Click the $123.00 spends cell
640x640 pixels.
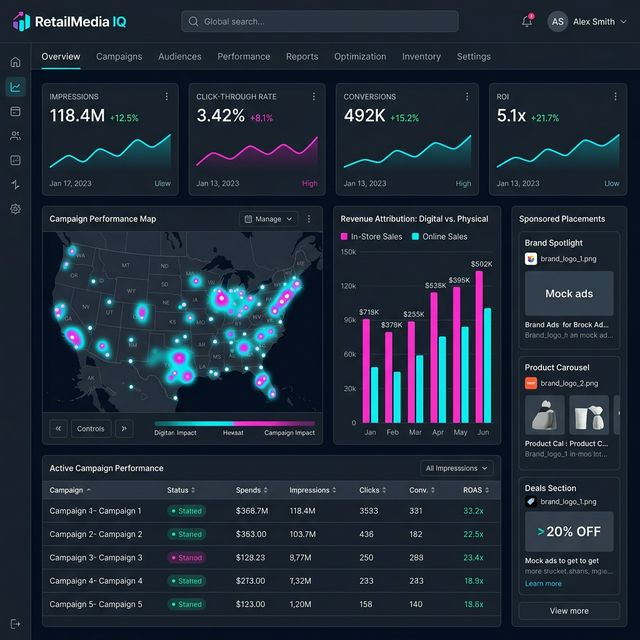pyautogui.click(x=250, y=604)
